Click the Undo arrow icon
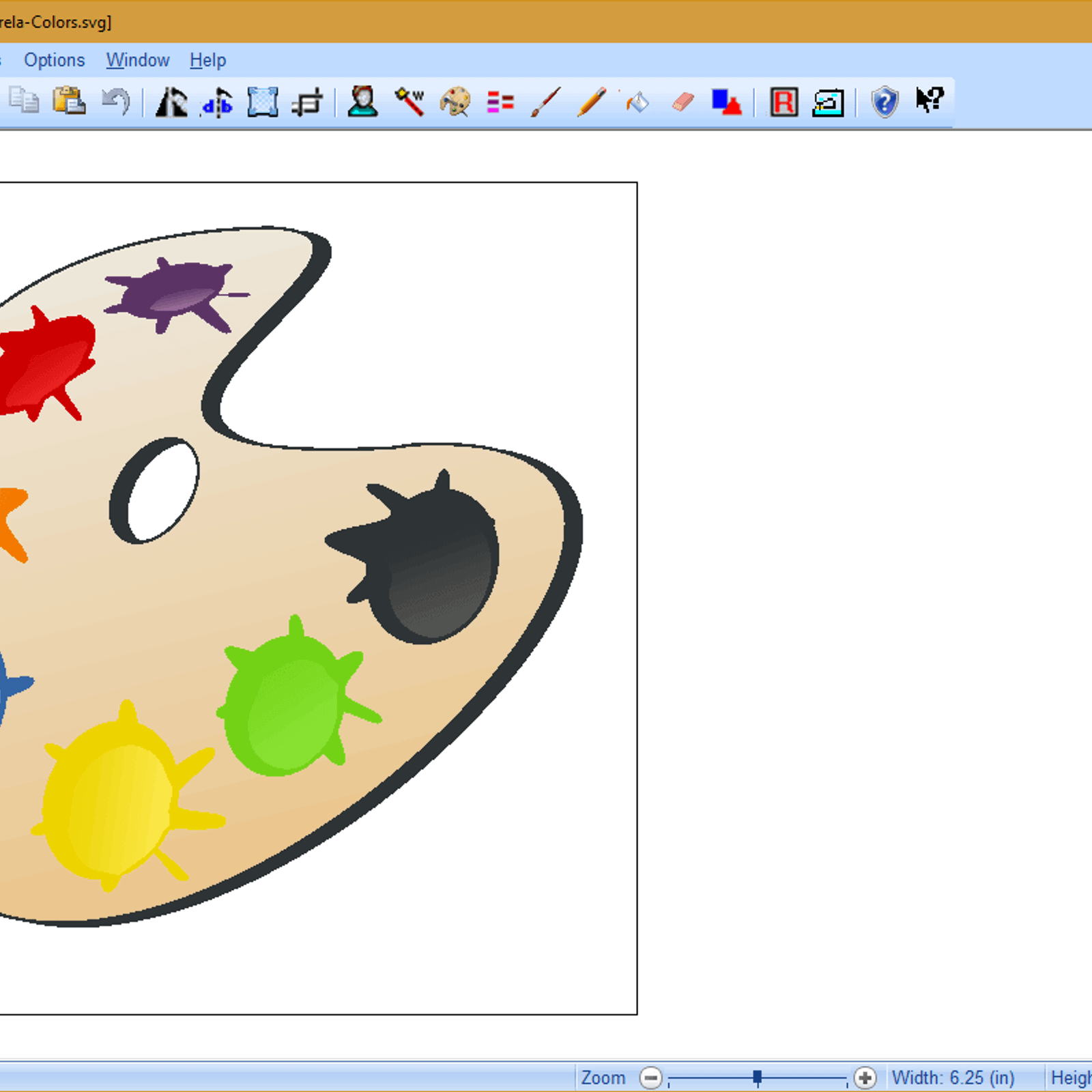This screenshot has height=1092, width=1092. [115, 102]
